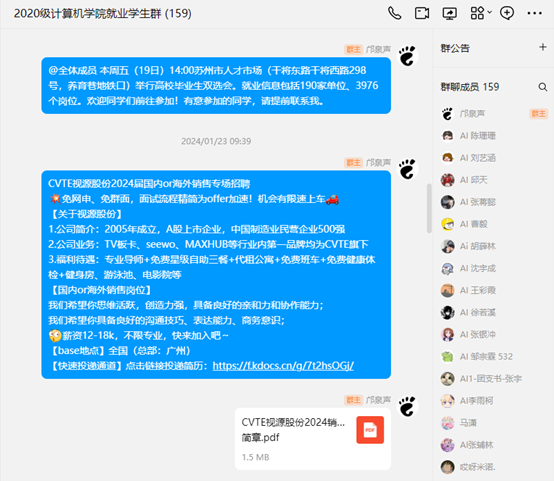Click the yellow cartoon avatar below the dark photo avatar
Screen dimensions: 554x481
click(x=447, y=224)
